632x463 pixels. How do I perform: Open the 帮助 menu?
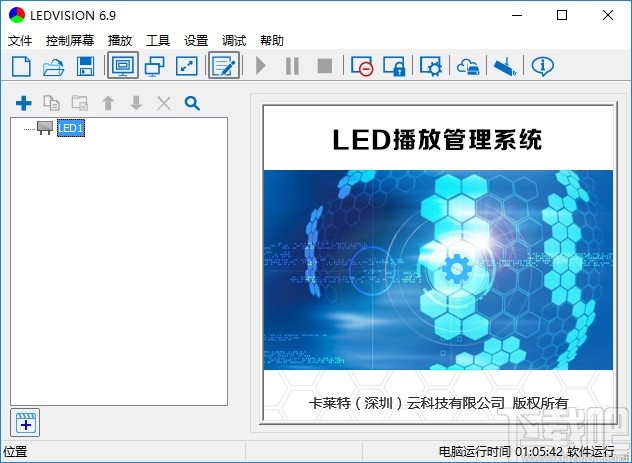[272, 40]
